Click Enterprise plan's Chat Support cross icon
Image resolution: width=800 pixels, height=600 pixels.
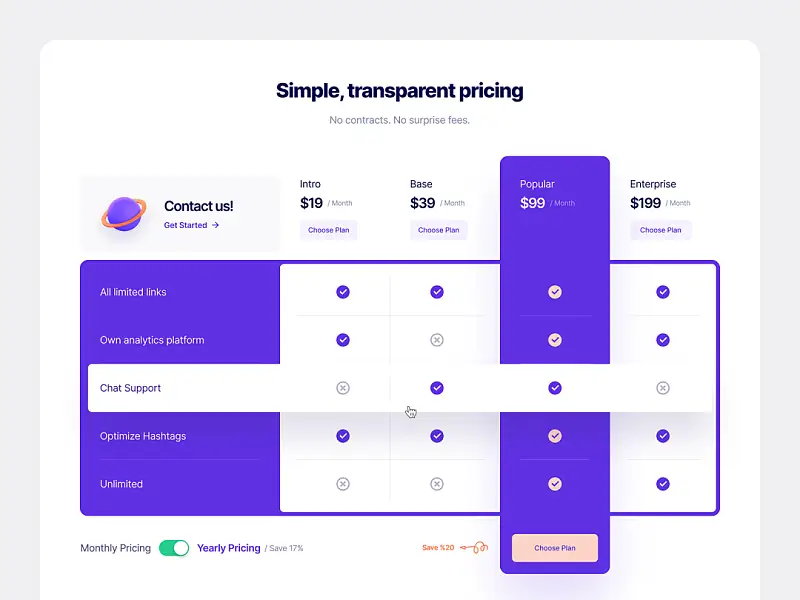click(x=663, y=388)
